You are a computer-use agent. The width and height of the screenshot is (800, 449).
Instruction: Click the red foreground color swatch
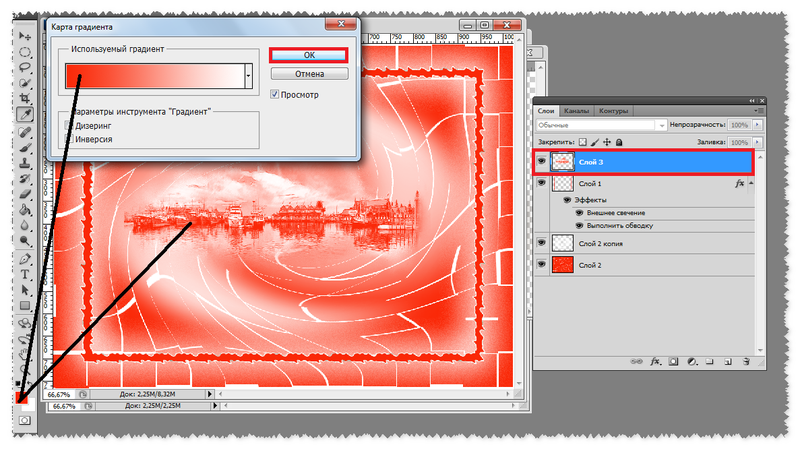coord(21,397)
